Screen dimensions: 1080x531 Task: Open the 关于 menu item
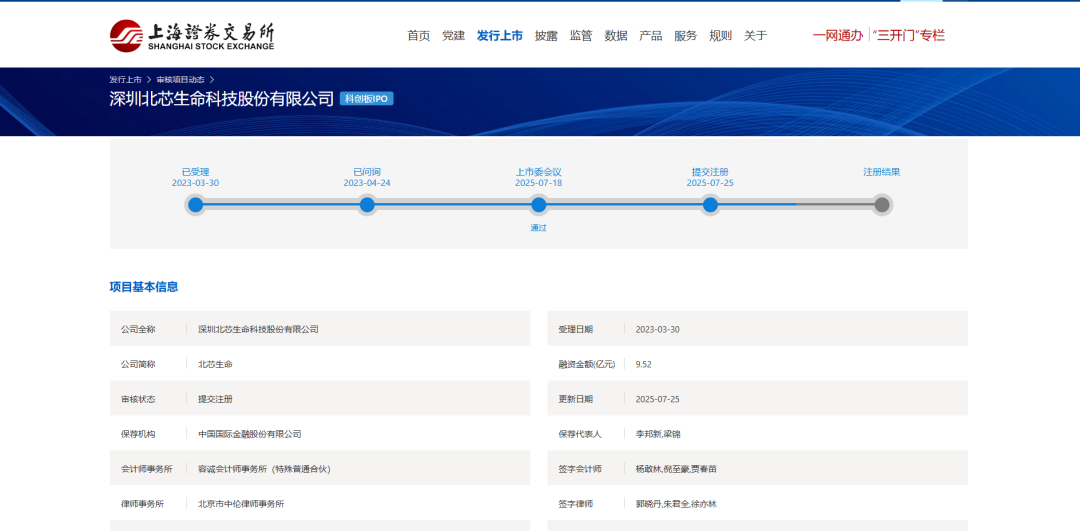point(755,36)
